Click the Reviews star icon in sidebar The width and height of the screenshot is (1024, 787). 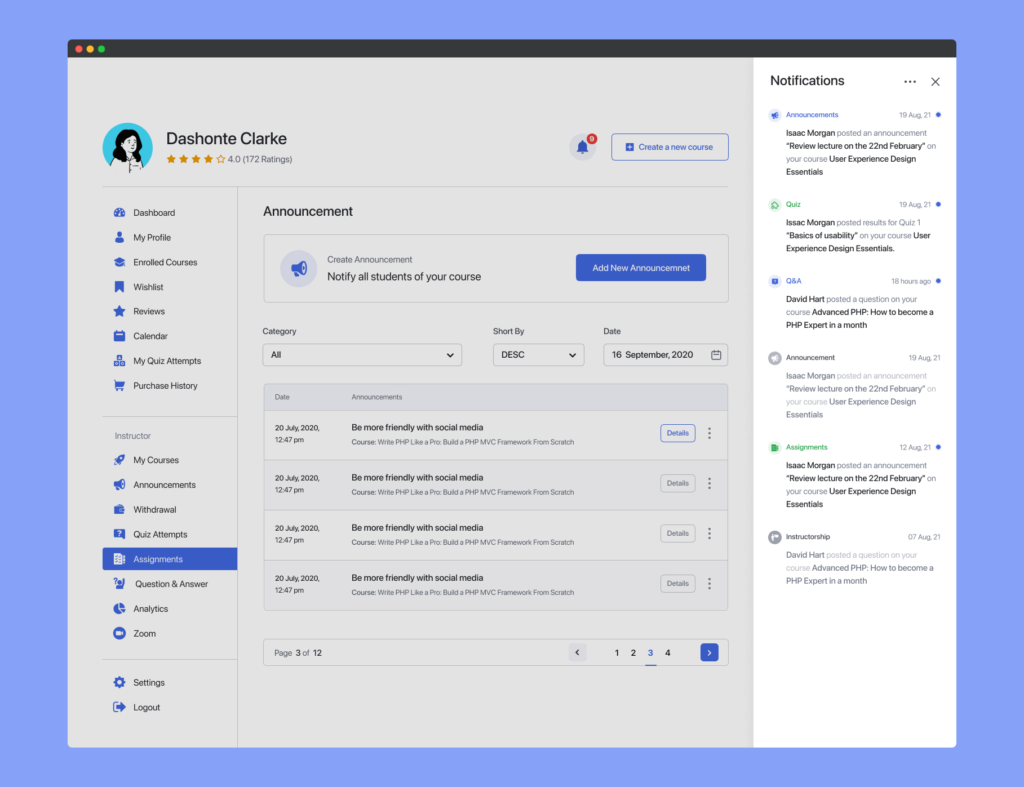tap(119, 311)
